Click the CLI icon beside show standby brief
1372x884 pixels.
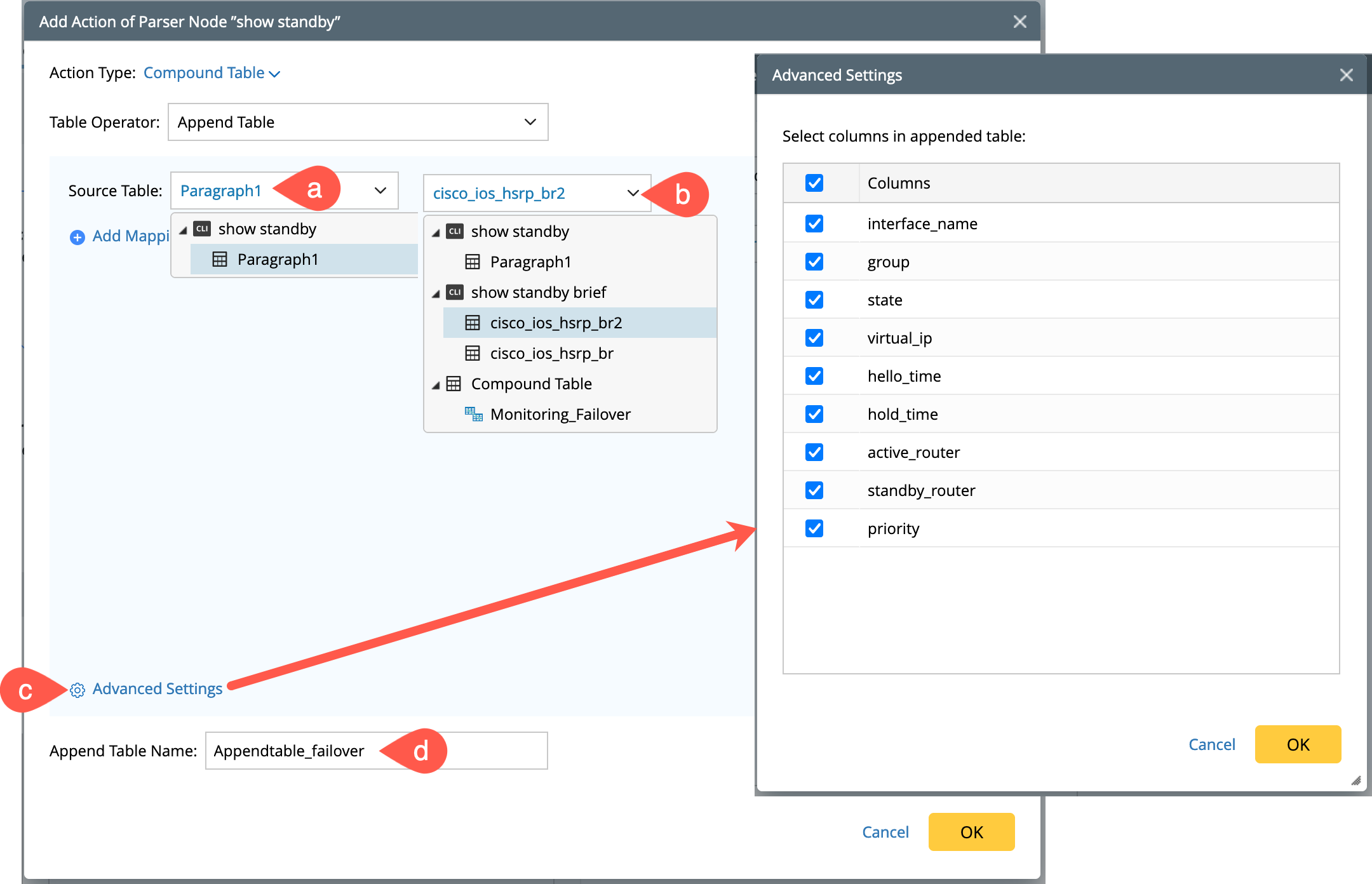pos(455,293)
